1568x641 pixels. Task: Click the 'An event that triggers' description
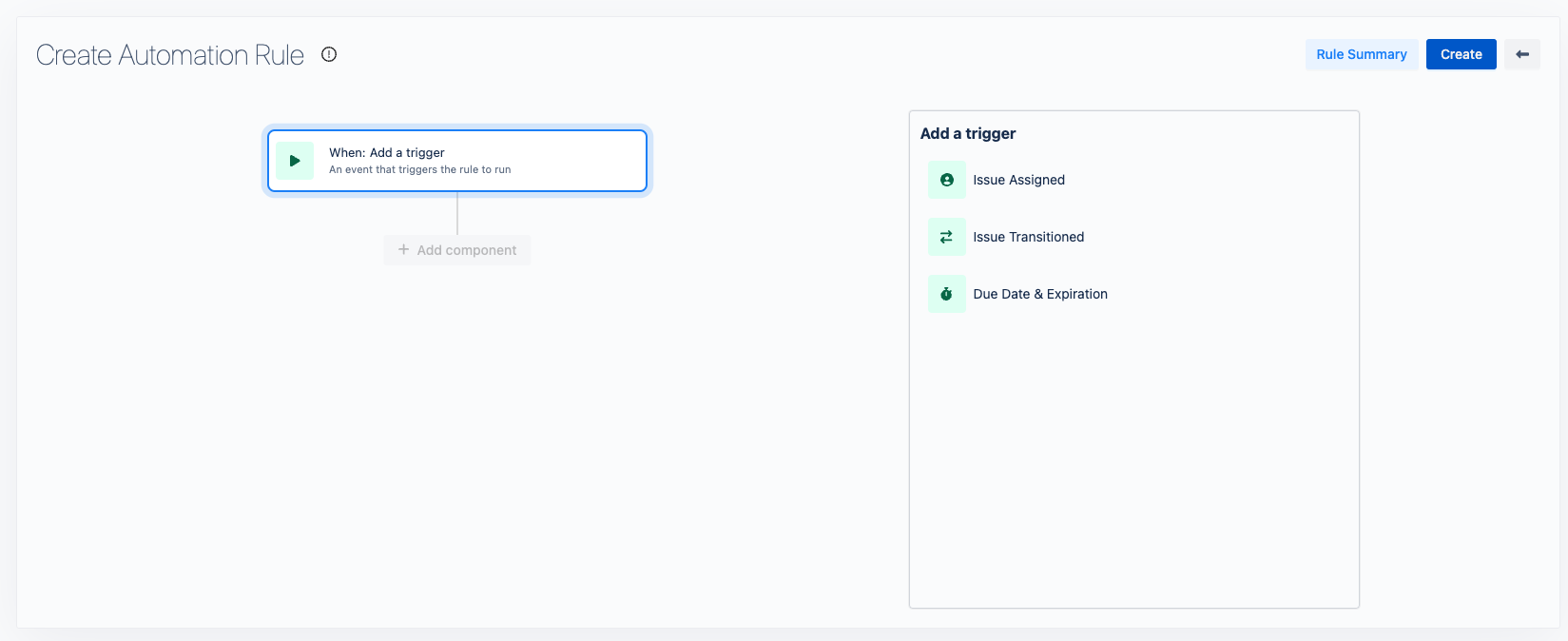[x=419, y=170]
